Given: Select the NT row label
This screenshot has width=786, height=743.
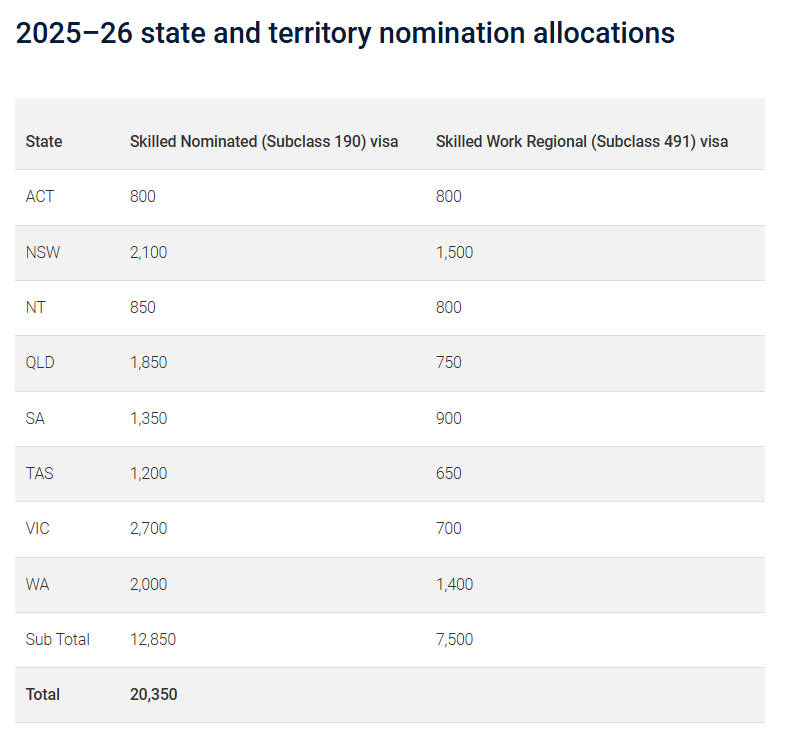Looking at the screenshot, I should coord(35,307).
